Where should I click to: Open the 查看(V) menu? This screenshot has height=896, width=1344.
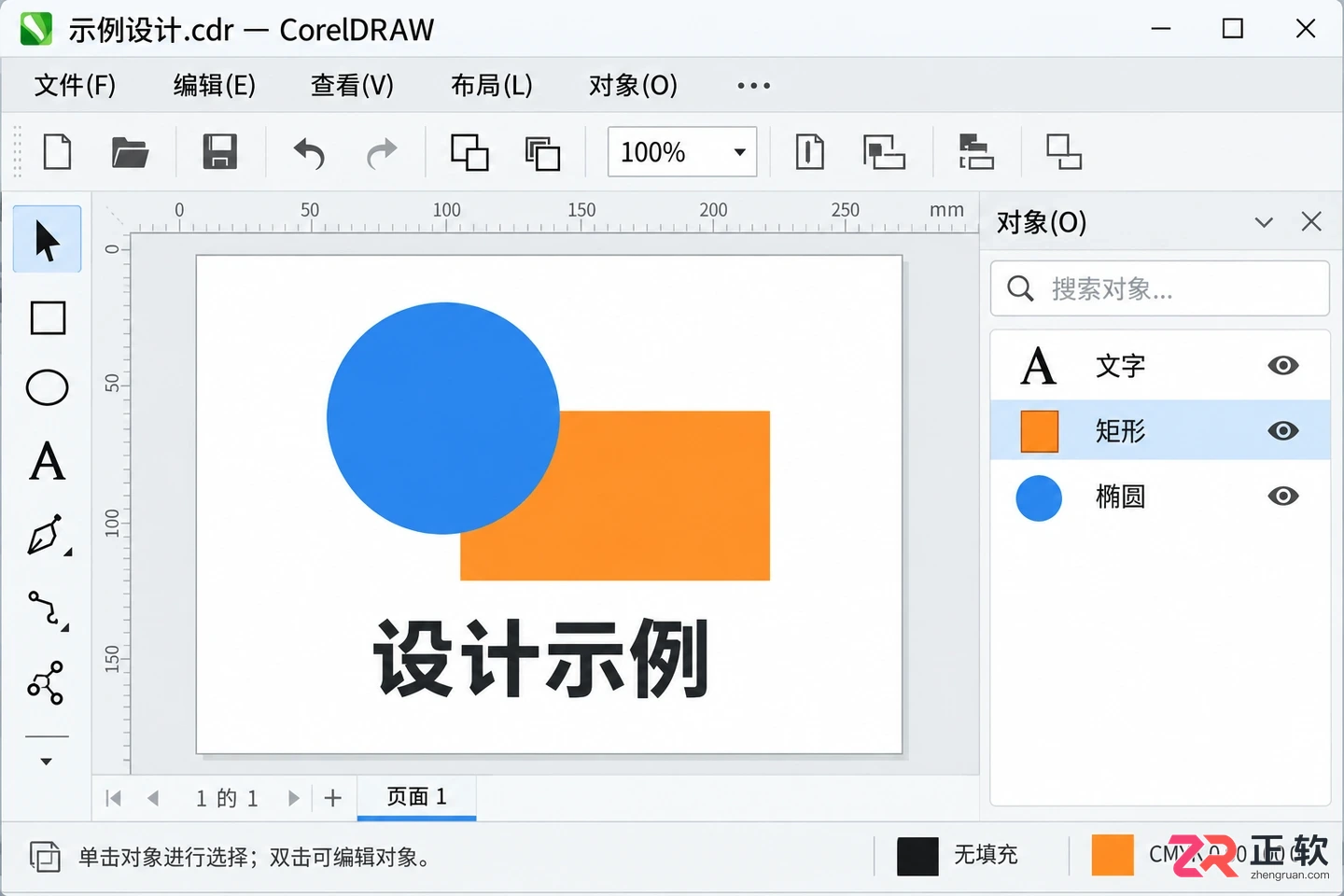point(352,86)
